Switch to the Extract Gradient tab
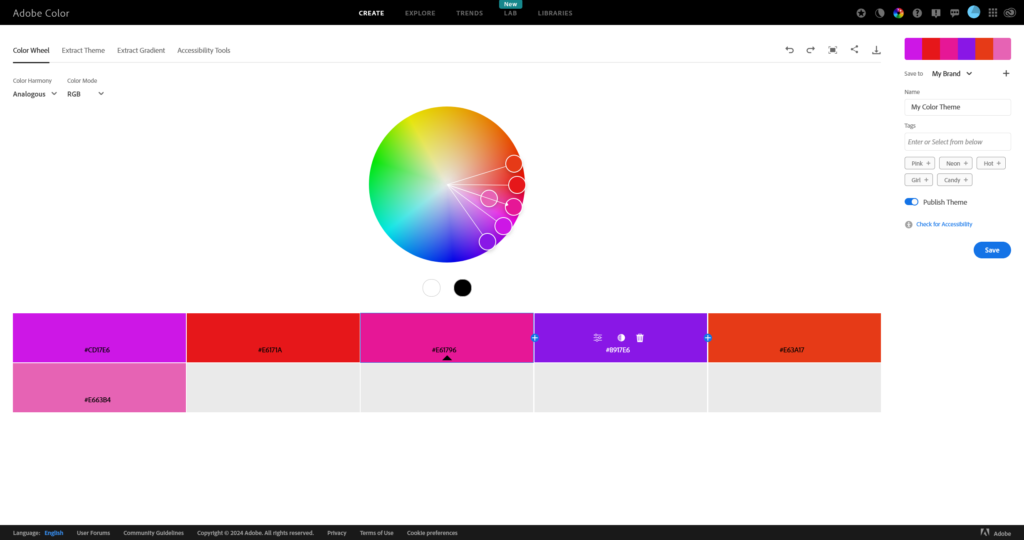1024x540 pixels. (141, 50)
